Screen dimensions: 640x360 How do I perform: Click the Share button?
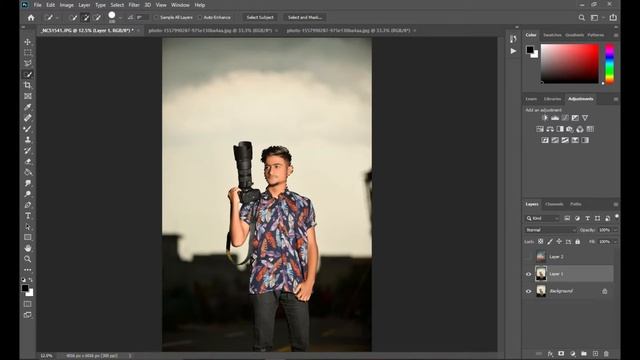613,18
